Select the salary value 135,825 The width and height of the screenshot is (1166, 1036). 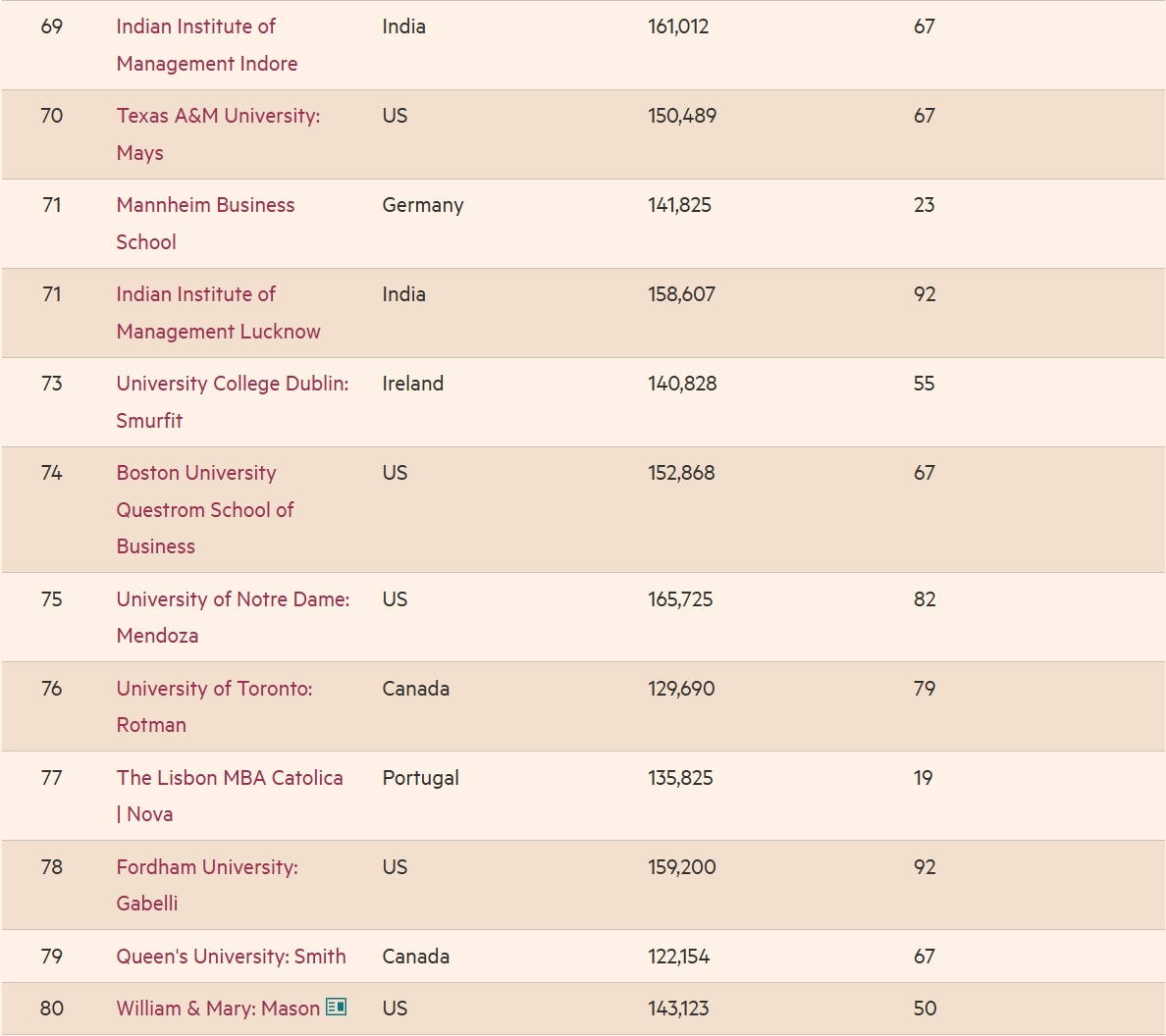click(680, 777)
